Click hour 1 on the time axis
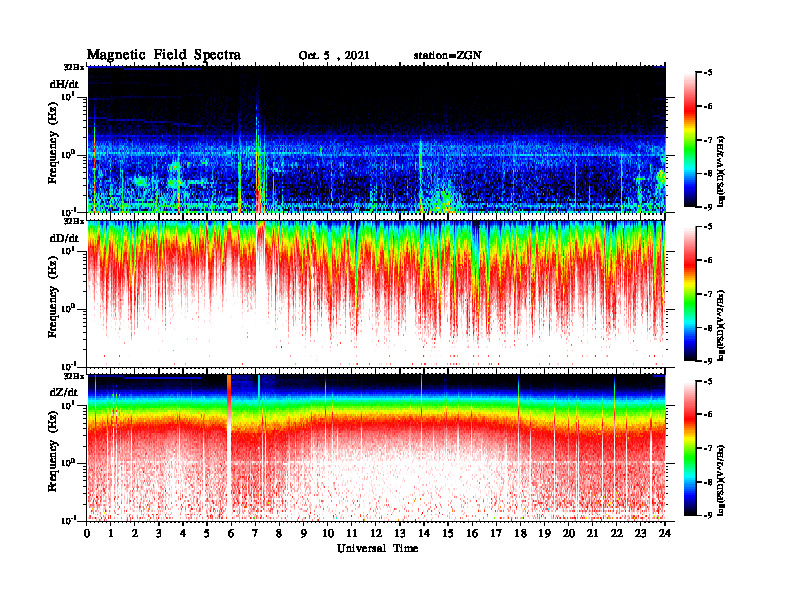 click(111, 534)
